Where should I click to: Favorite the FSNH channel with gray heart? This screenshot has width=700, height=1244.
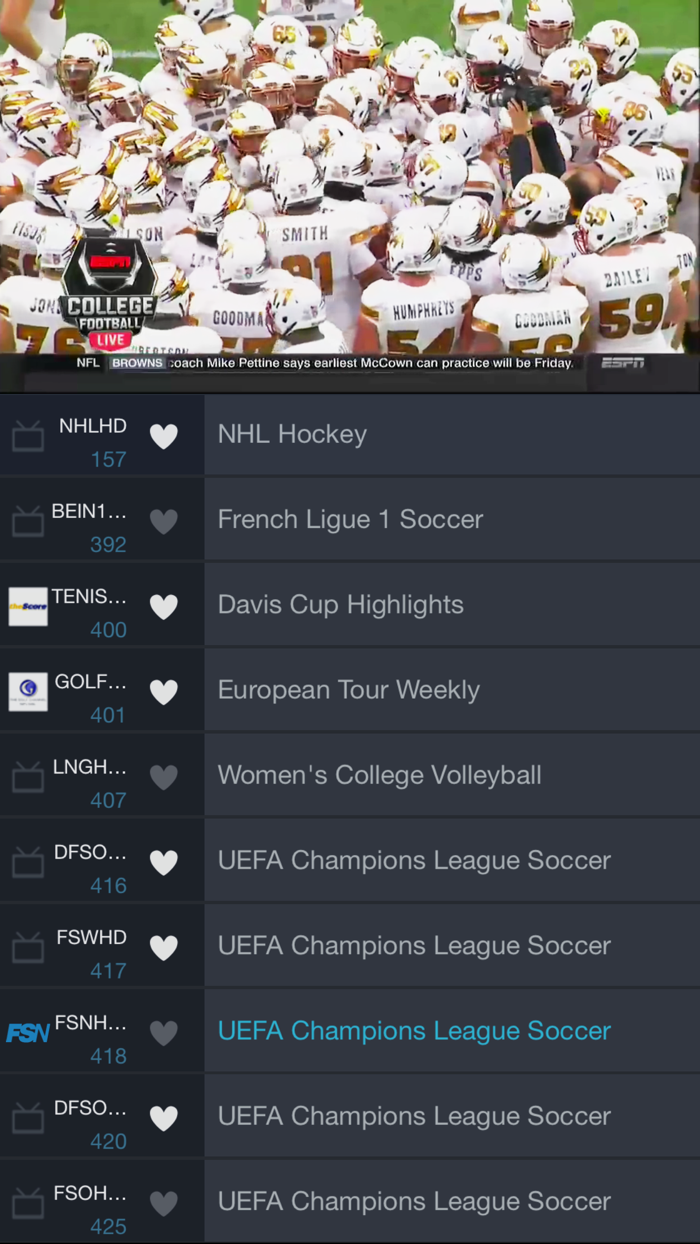tap(164, 1031)
